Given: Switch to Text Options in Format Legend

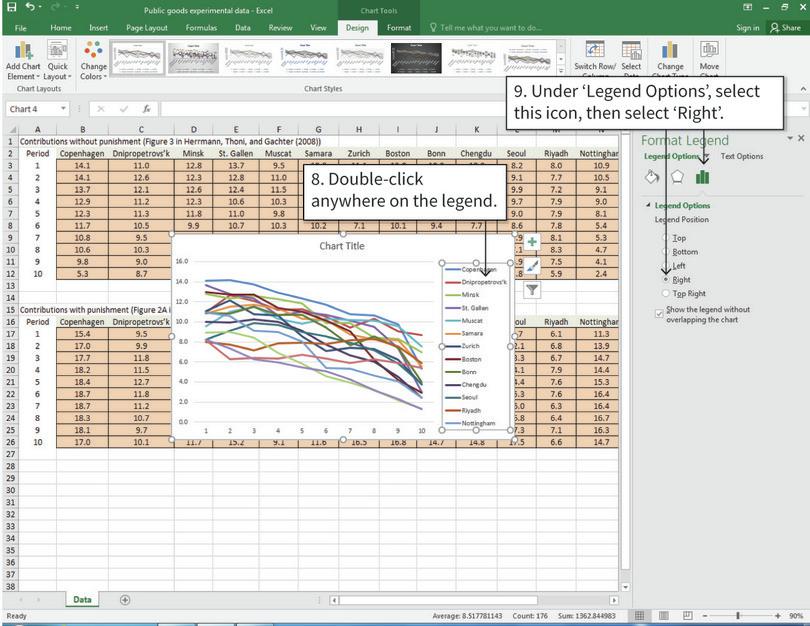Looking at the screenshot, I should tap(741, 156).
